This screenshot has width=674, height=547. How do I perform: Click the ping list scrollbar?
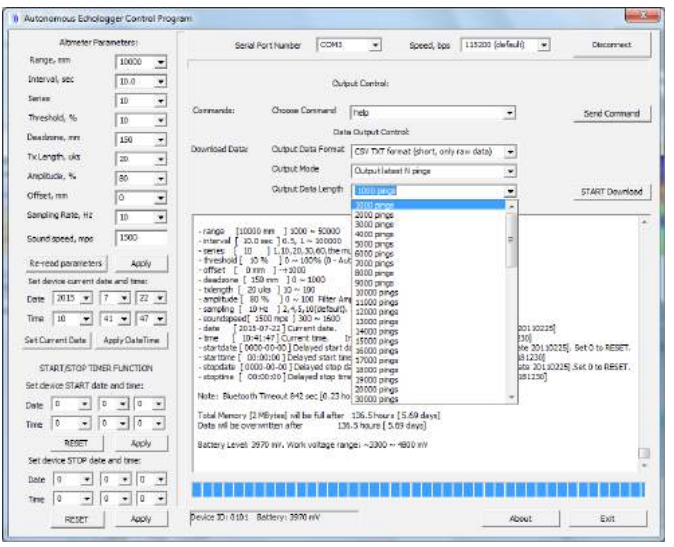pyautogui.click(x=512, y=240)
